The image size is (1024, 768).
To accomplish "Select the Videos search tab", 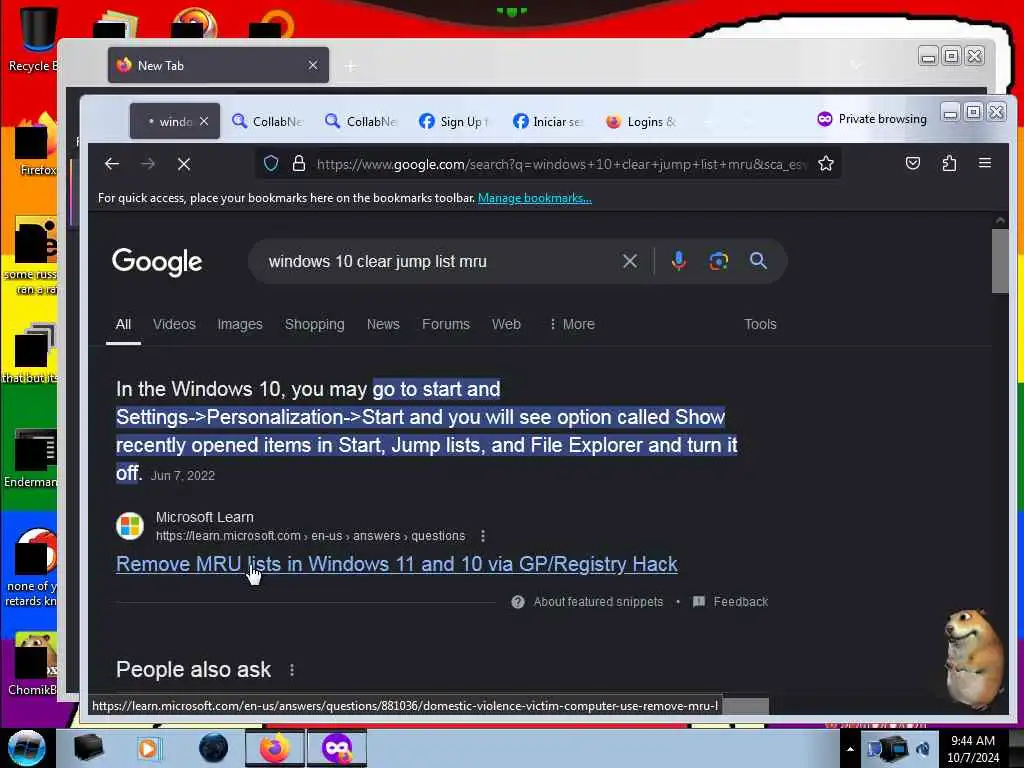I will click(x=174, y=325).
